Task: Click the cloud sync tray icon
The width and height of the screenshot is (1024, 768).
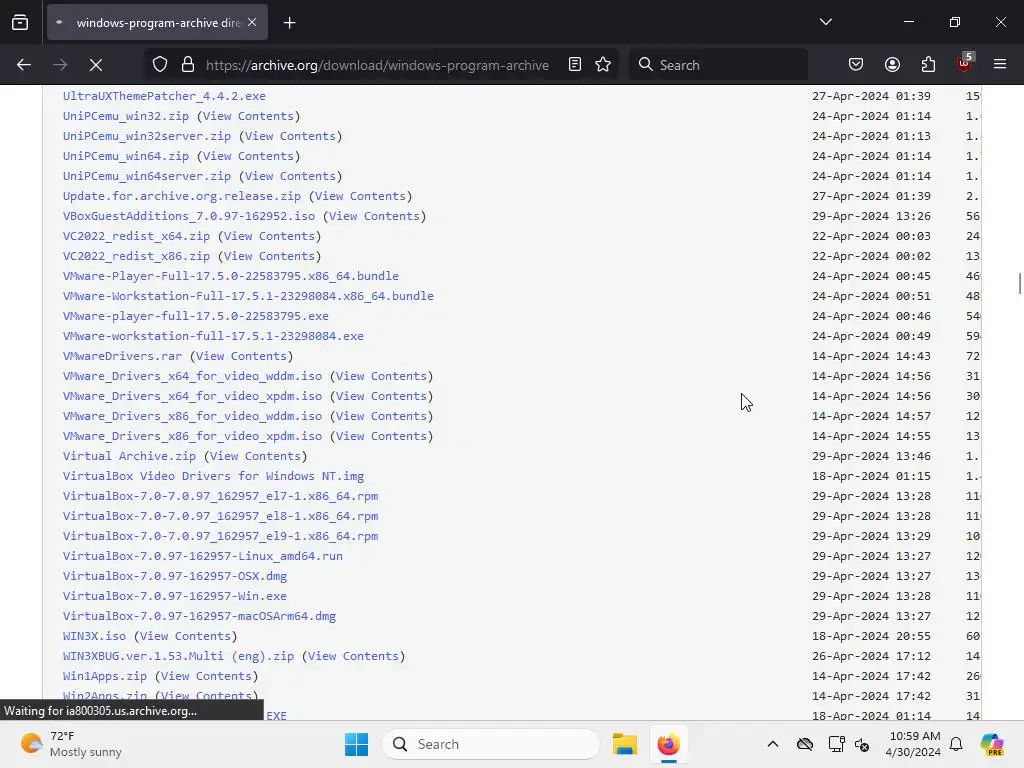Action: pyautogui.click(x=805, y=744)
